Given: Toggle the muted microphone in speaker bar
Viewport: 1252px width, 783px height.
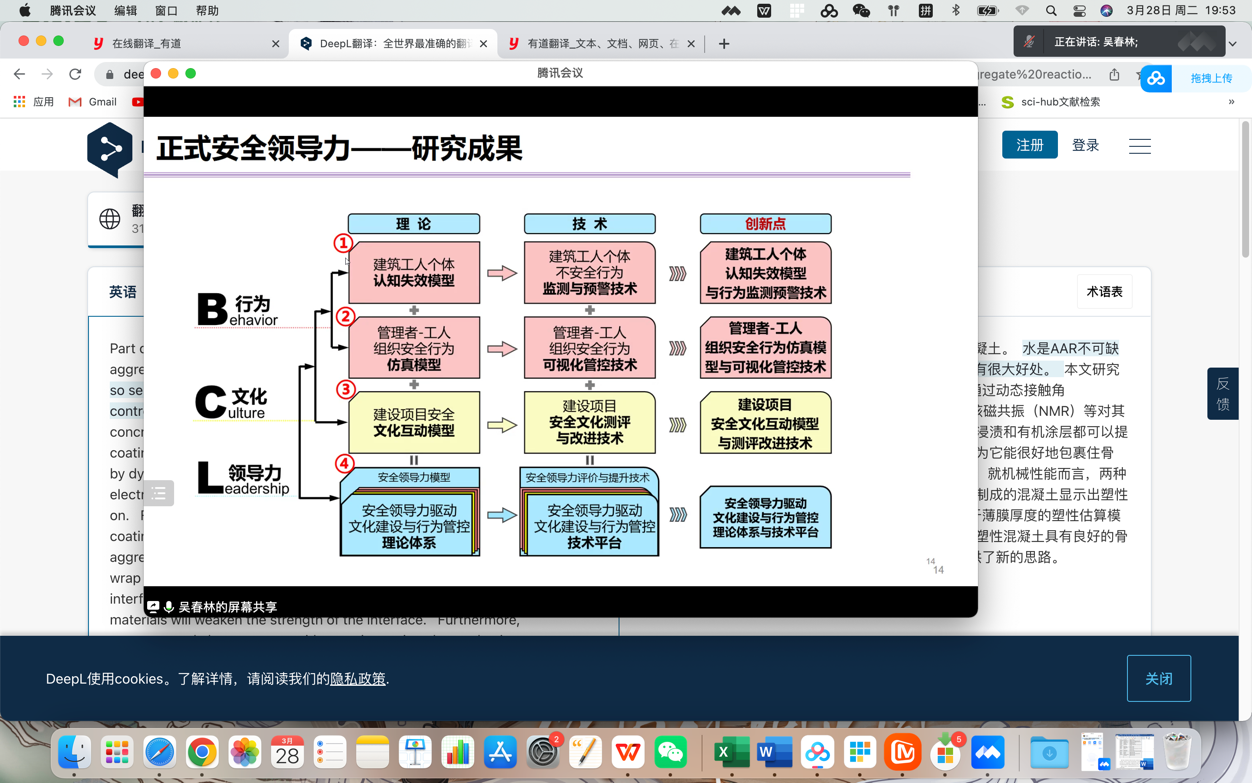Looking at the screenshot, I should click(x=1029, y=42).
